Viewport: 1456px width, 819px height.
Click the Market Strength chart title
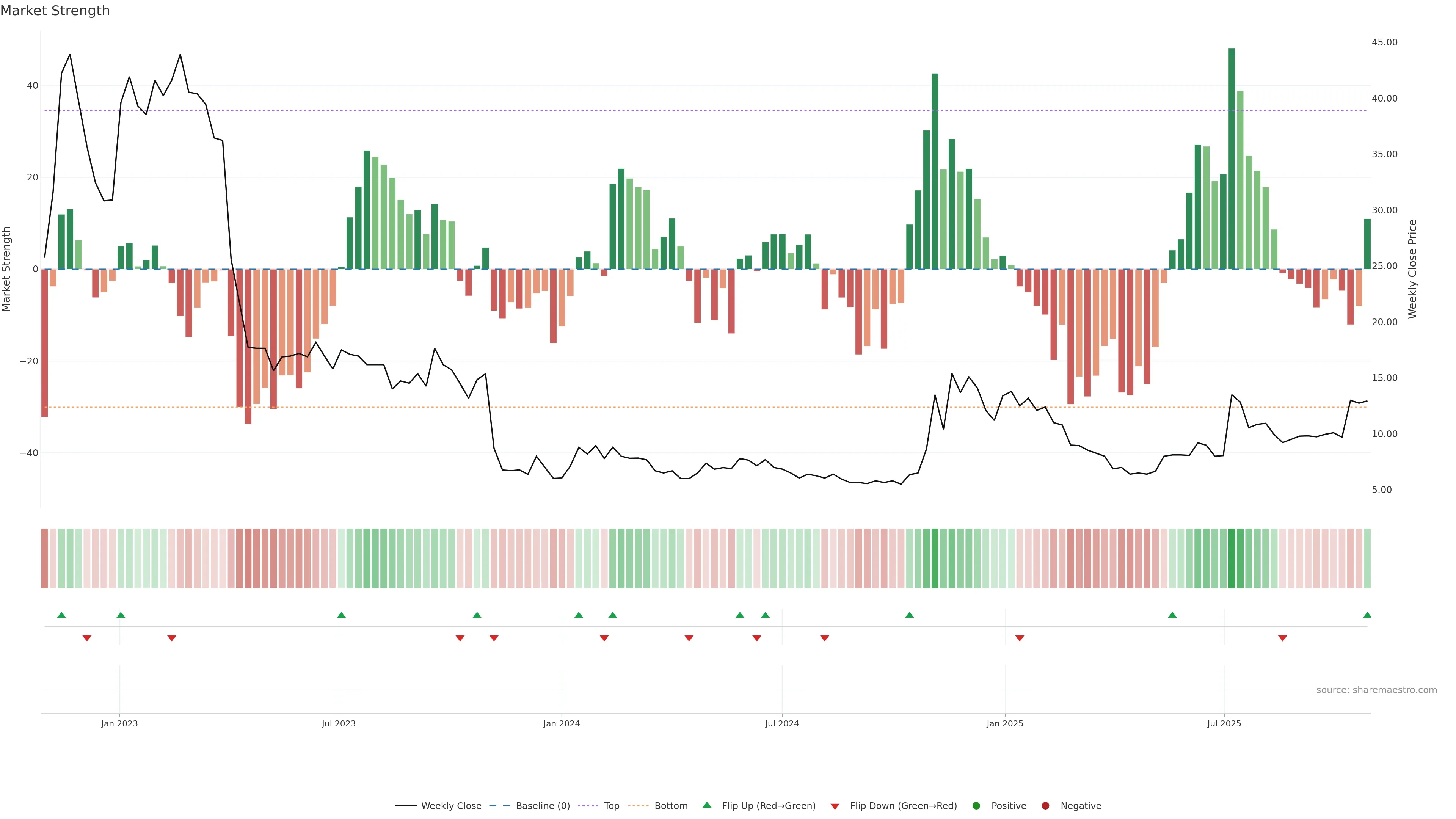55,11
